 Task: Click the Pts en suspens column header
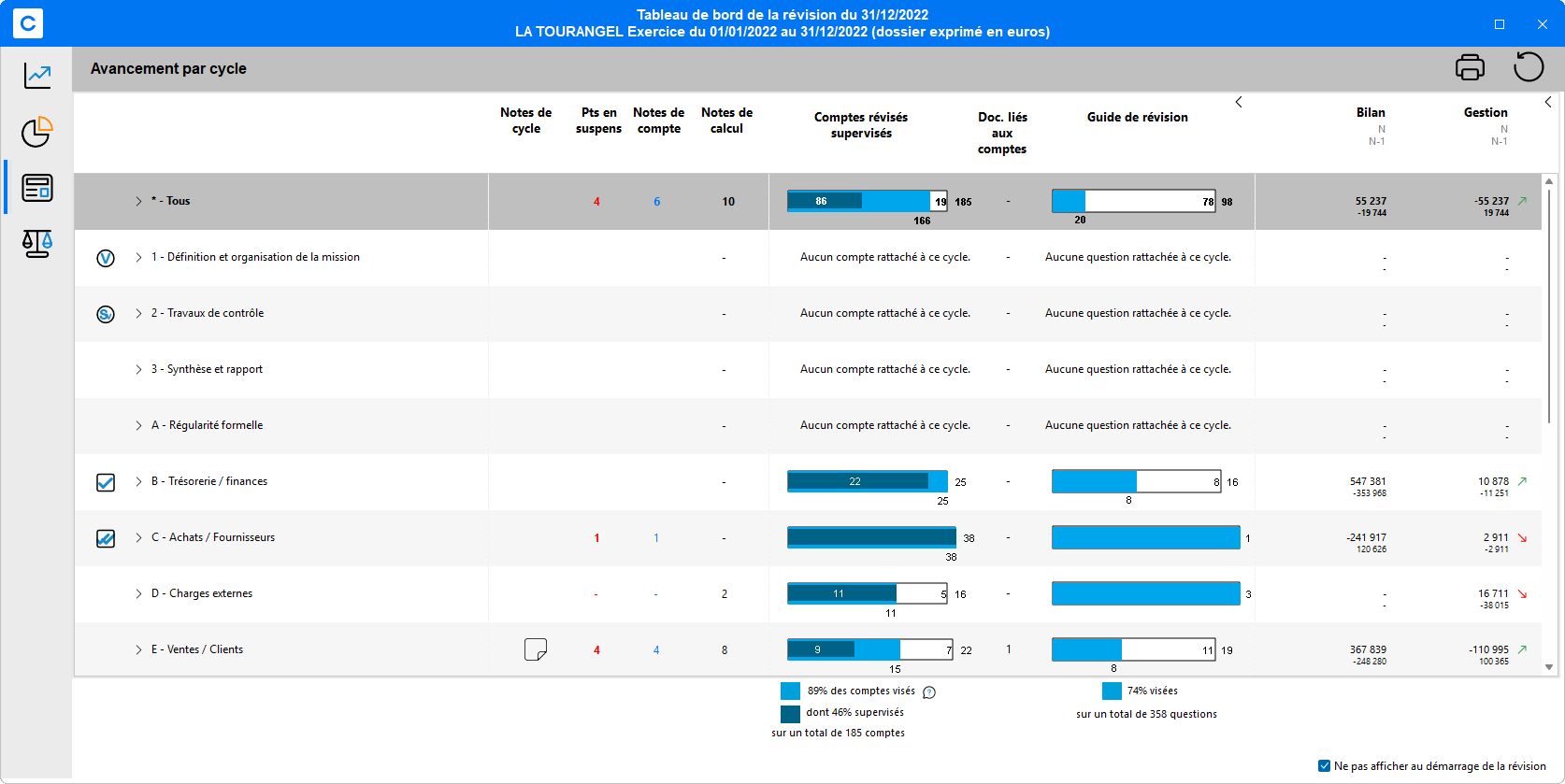pos(598,121)
